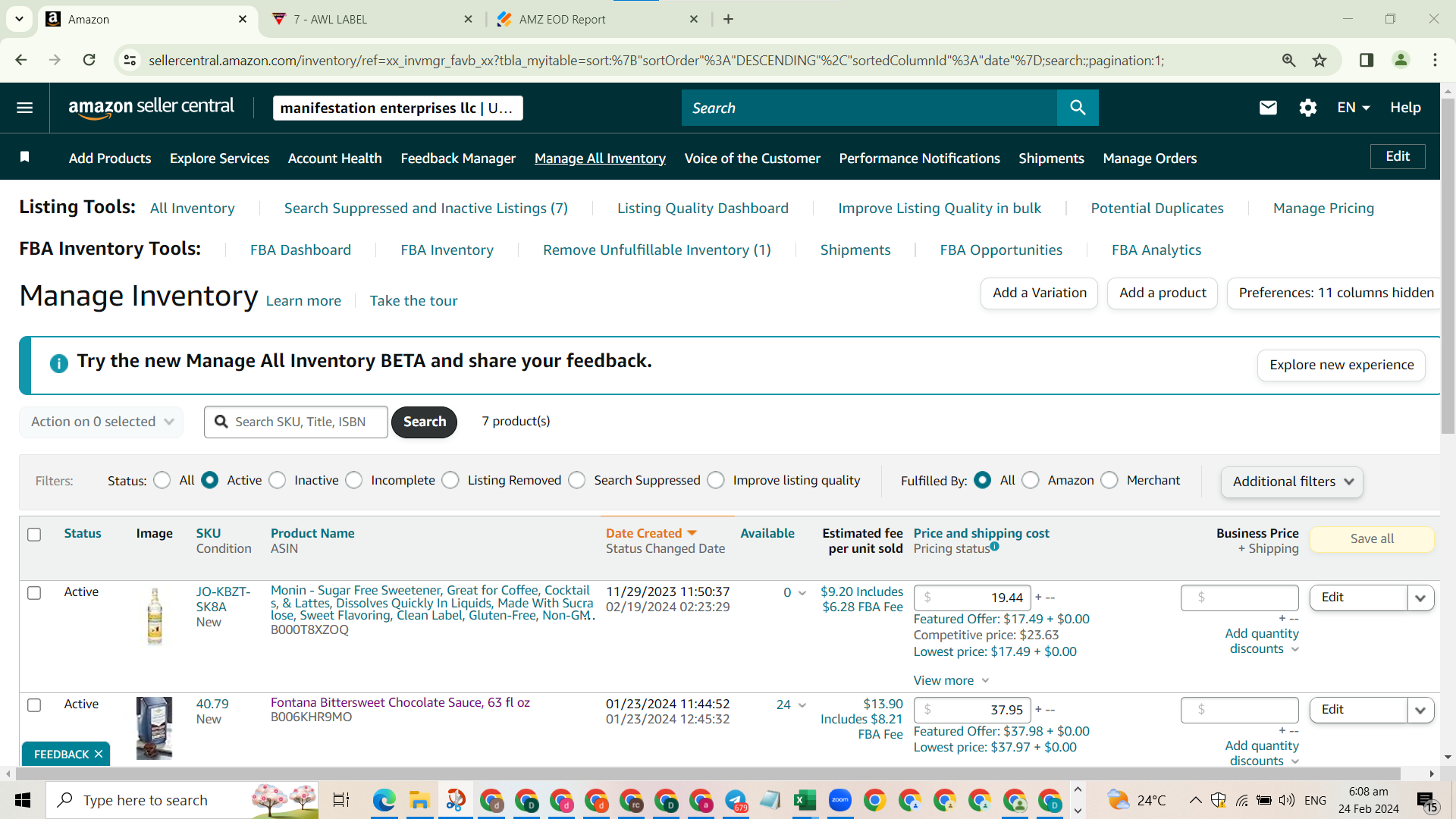
Task: Open Edit dropdown arrow for Fontana row
Action: point(1420,710)
